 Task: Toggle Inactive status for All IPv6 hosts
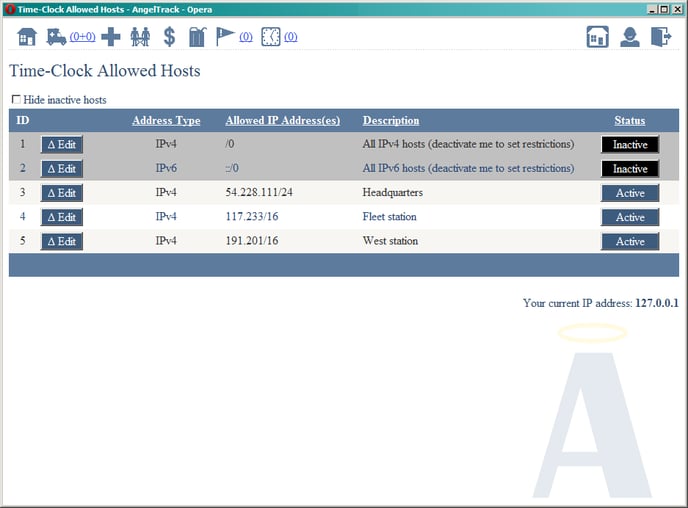click(630, 168)
